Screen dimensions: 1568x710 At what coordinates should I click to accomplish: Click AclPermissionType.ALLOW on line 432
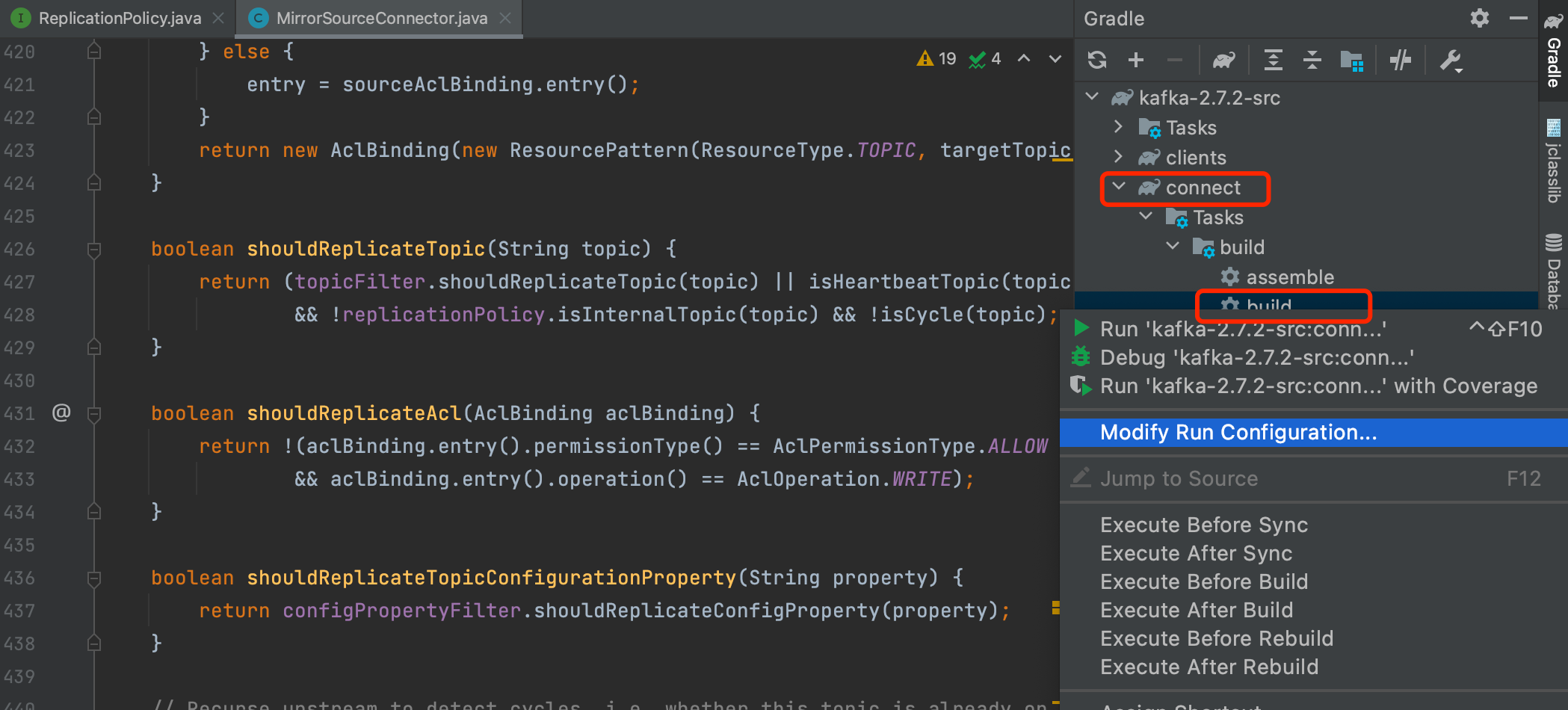tap(910, 446)
